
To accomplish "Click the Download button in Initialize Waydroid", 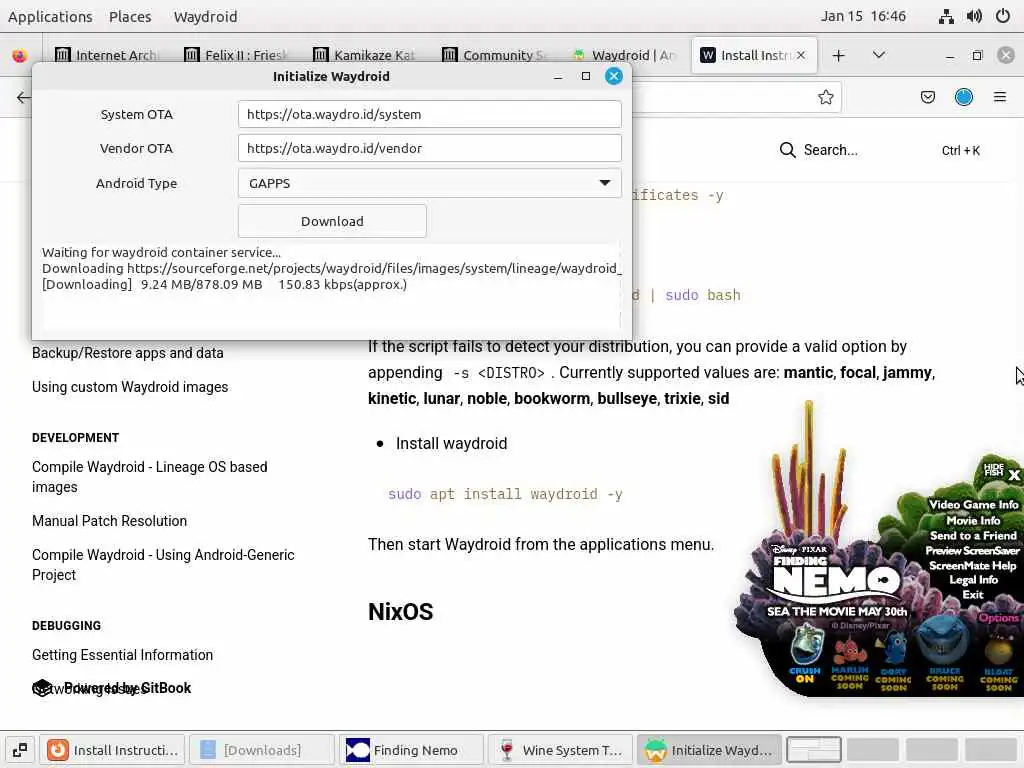I will (x=332, y=221).
